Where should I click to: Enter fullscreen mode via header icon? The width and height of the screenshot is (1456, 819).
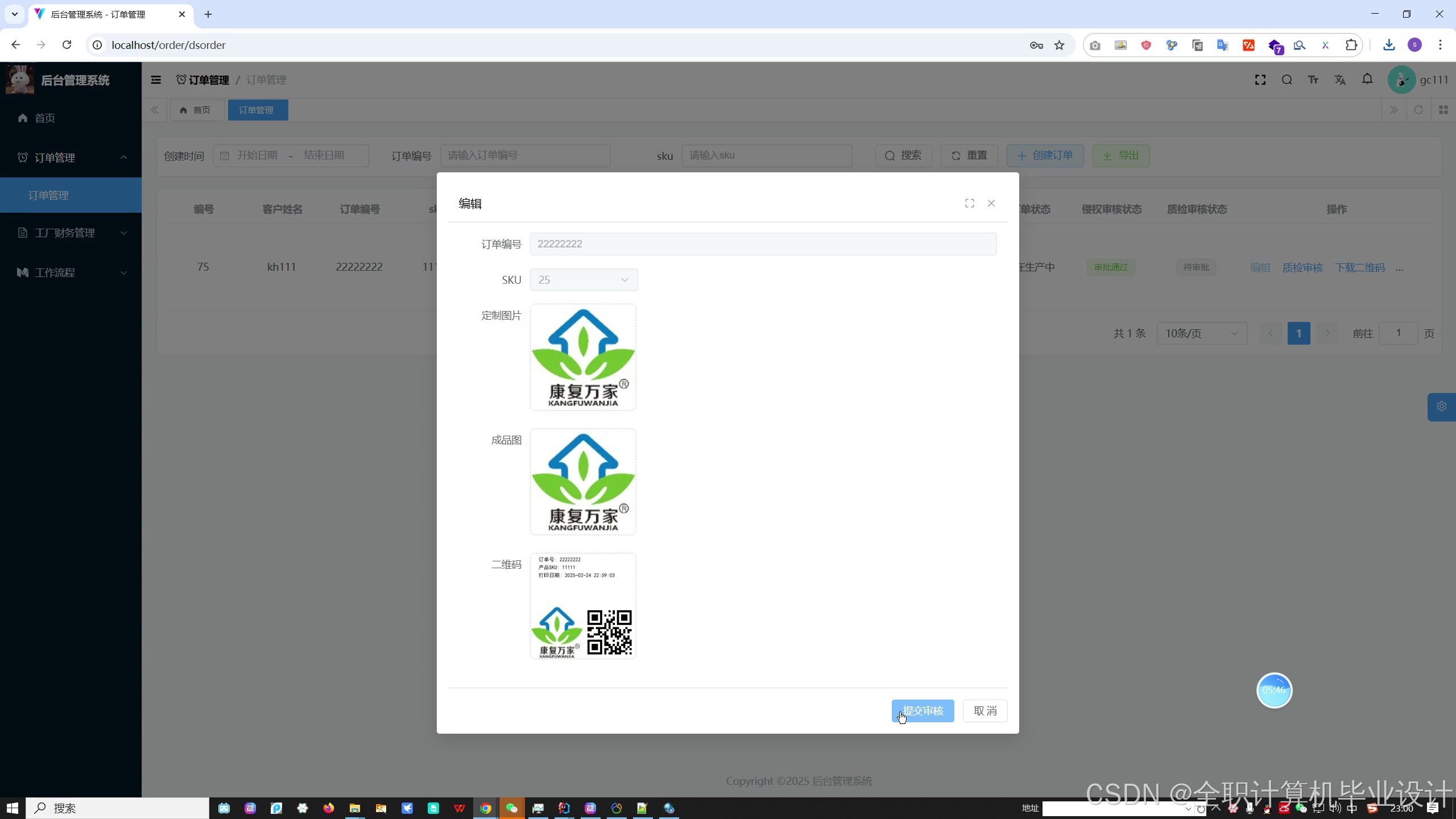[1260, 80]
